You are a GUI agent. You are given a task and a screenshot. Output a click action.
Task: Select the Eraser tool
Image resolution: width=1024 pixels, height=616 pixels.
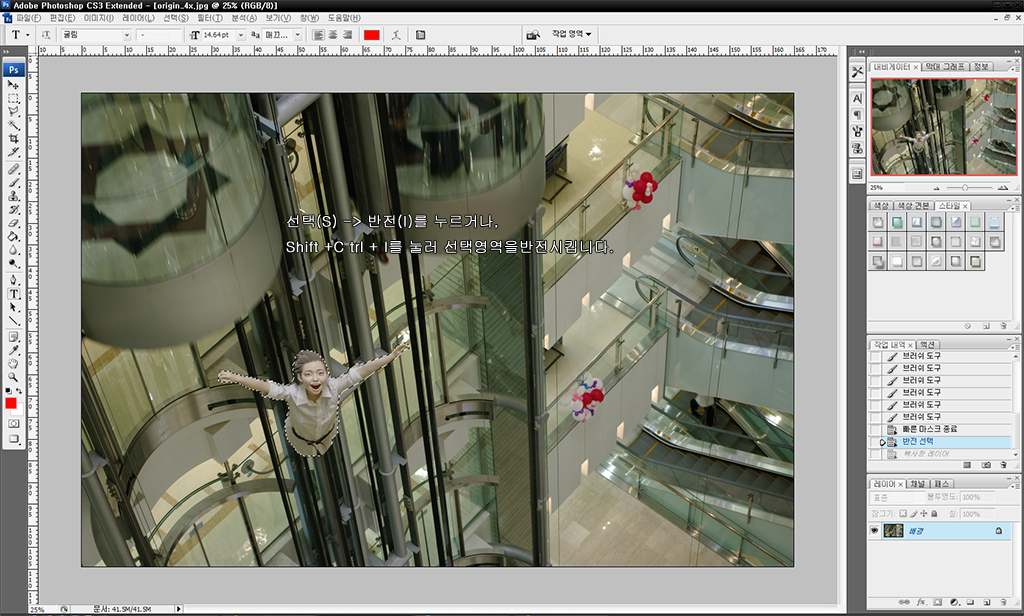(x=13, y=223)
